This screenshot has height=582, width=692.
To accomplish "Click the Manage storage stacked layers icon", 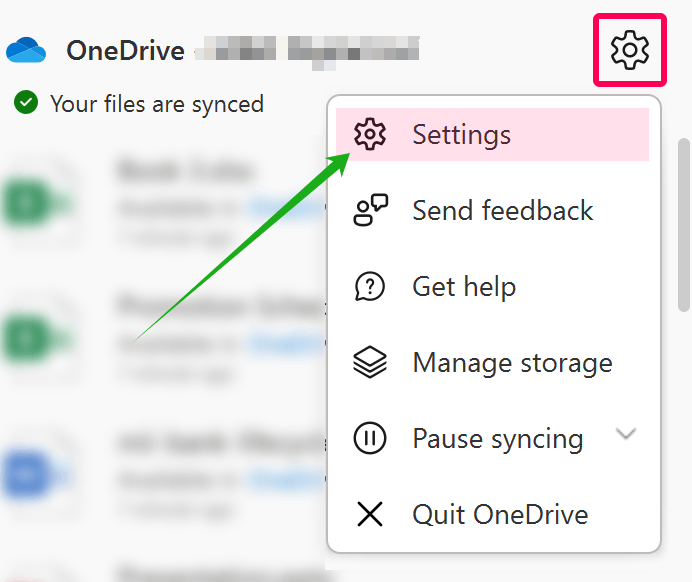I will [370, 362].
